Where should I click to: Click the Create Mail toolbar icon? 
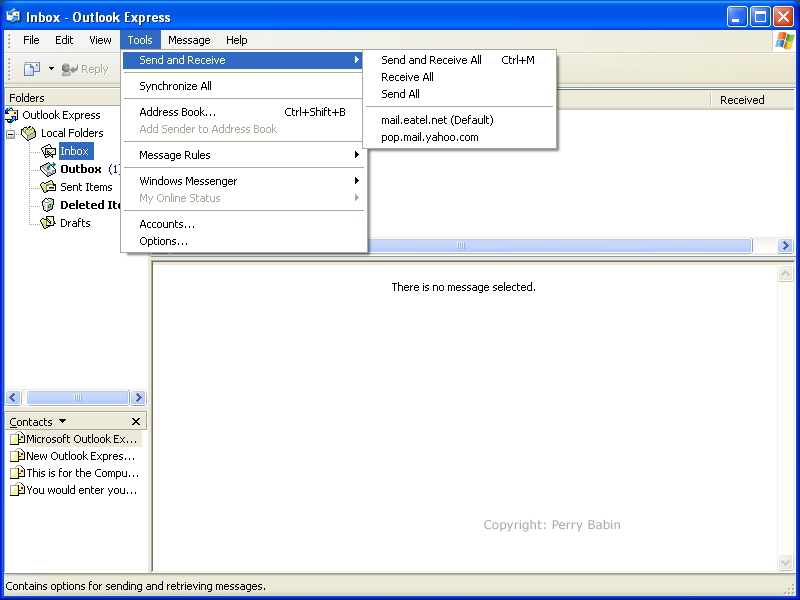pyautogui.click(x=31, y=69)
